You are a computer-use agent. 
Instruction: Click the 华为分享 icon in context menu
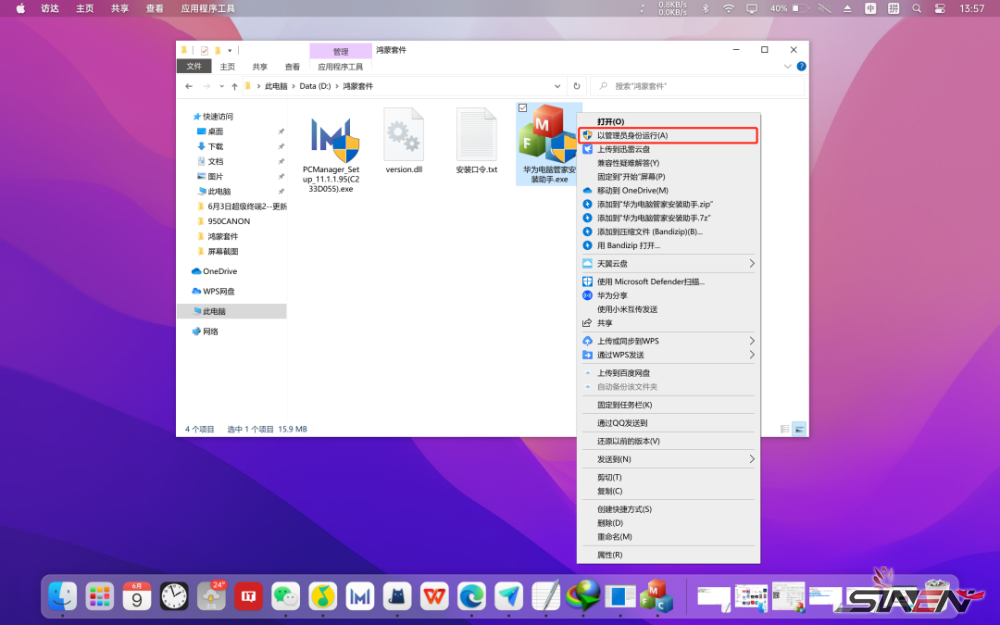587,295
